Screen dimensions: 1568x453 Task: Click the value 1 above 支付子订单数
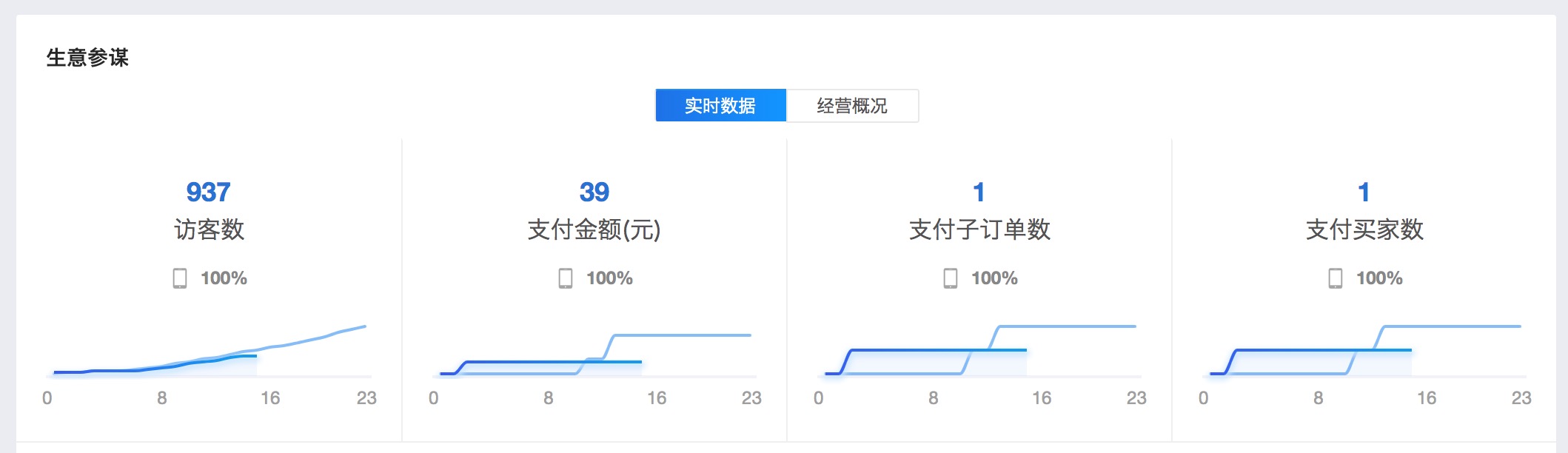pyautogui.click(x=979, y=192)
